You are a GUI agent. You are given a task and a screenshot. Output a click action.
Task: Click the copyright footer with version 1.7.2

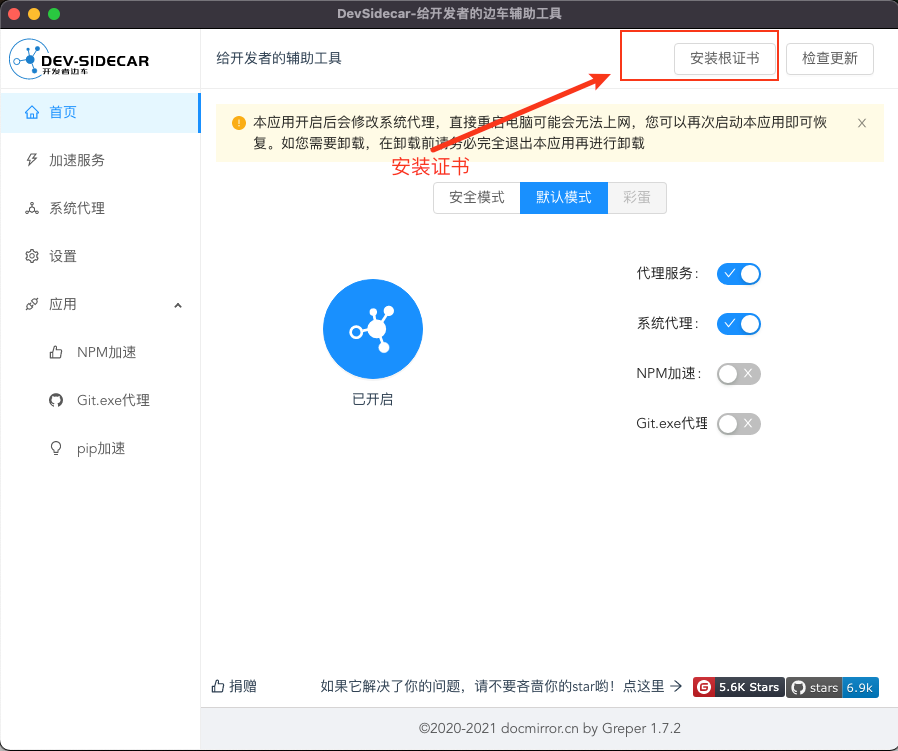click(550, 728)
